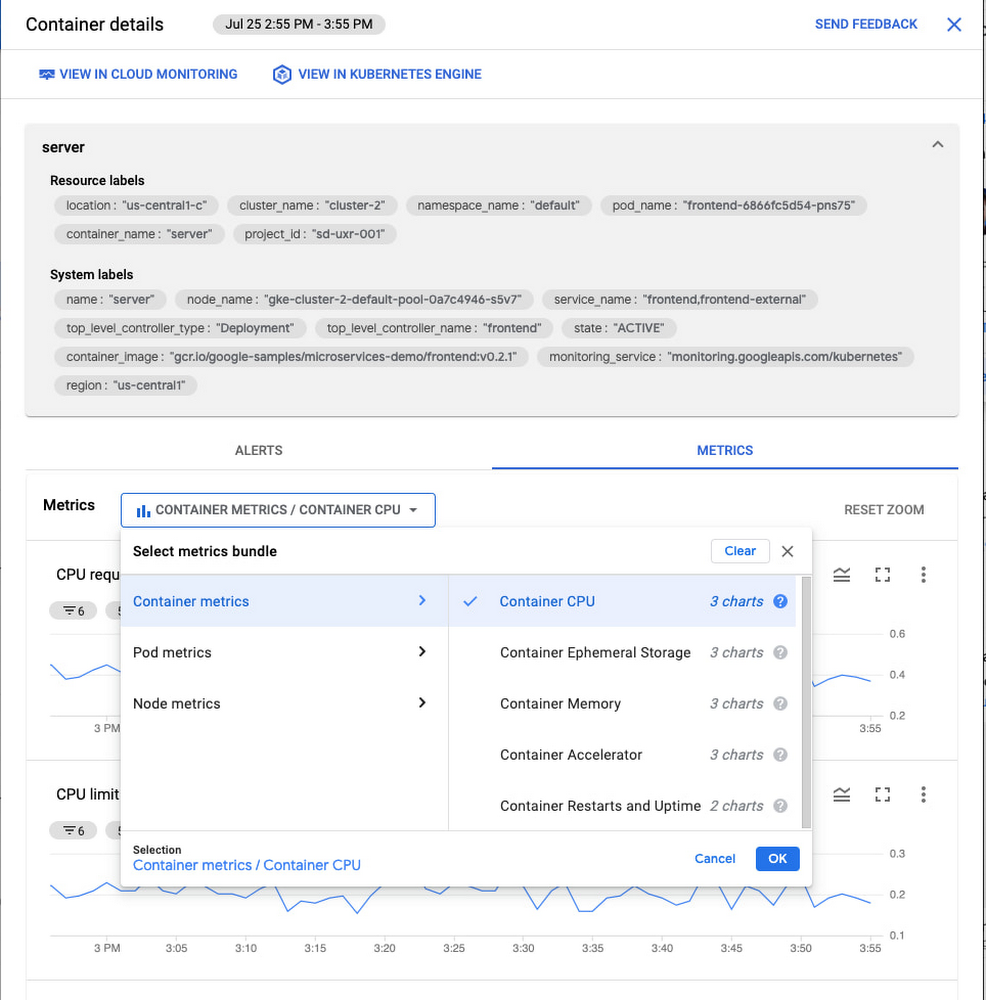Open more options for CPU request chart
Image resolution: width=986 pixels, height=1000 pixels.
(923, 575)
